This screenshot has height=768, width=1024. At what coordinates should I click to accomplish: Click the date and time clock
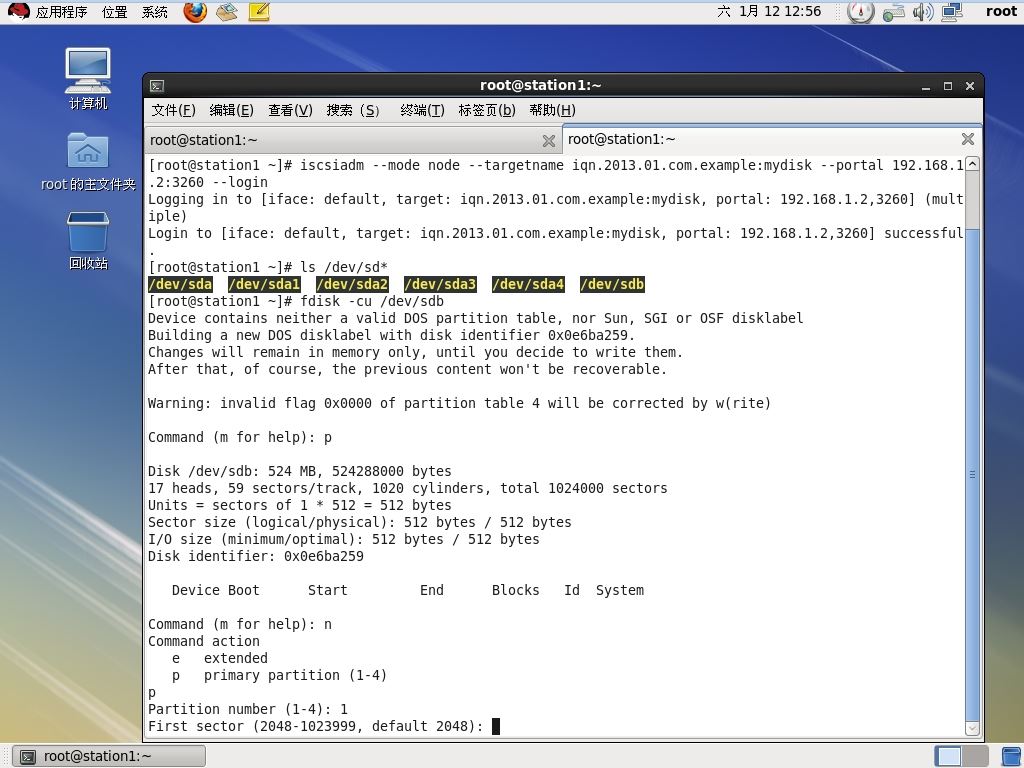769,12
